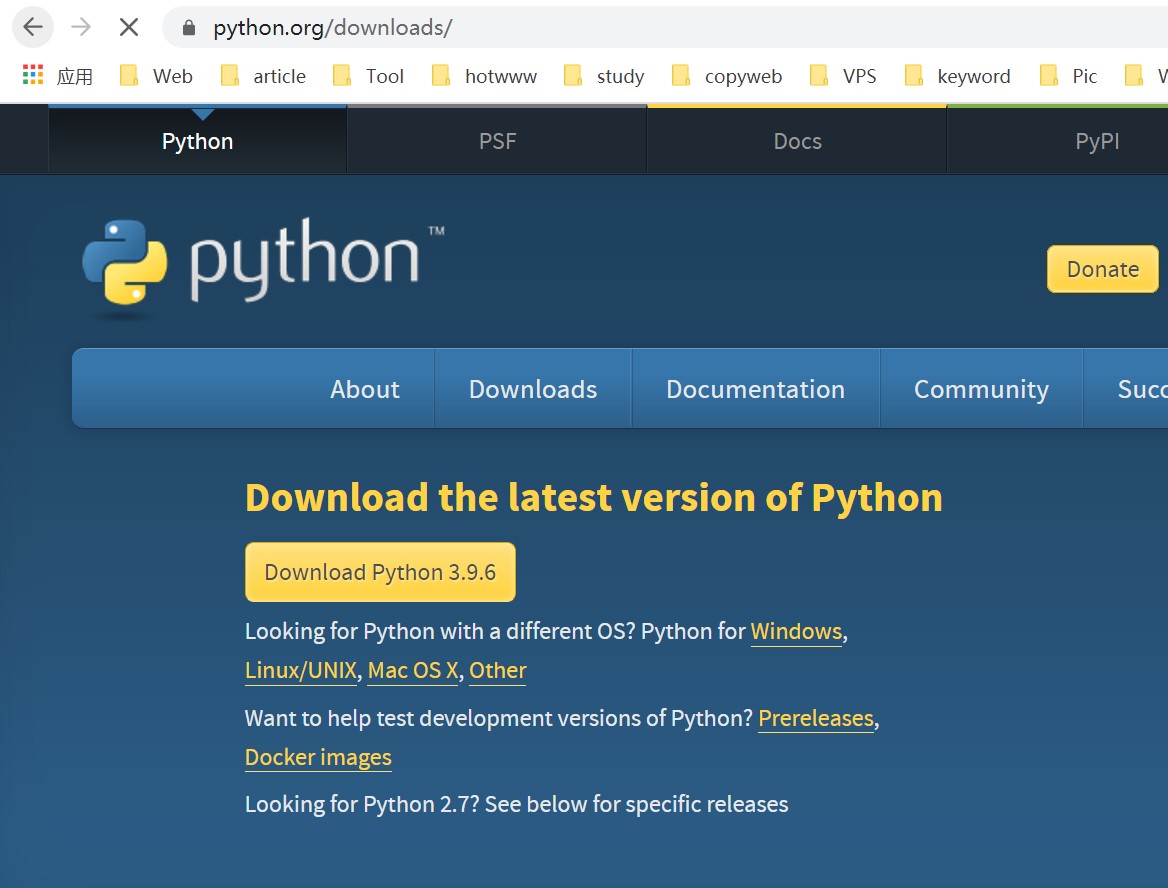Open the article bookmarks folder

[x=263, y=76]
